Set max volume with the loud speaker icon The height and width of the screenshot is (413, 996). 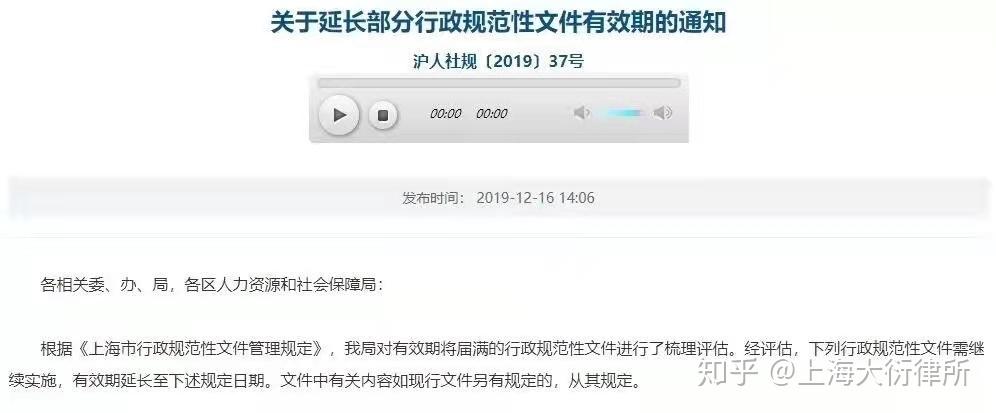point(663,113)
